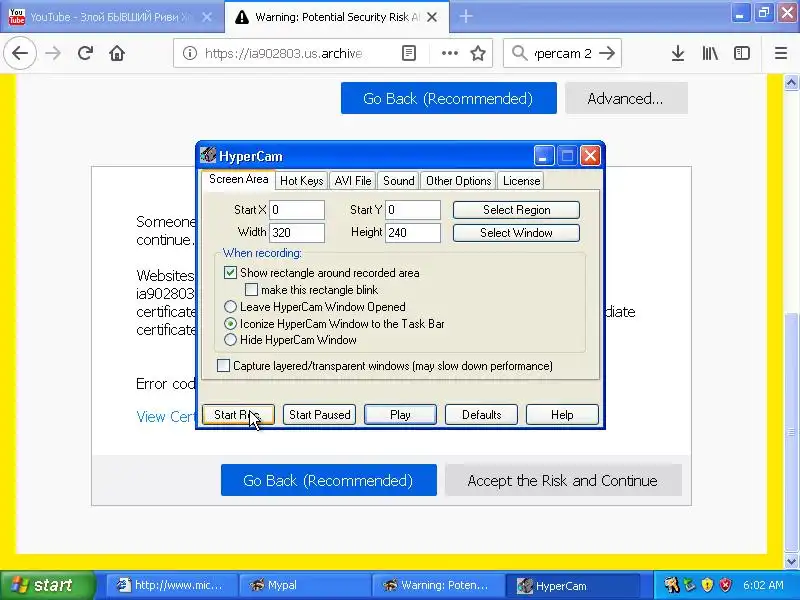Select Iconize HyperCam Window to Task Bar
The image size is (800, 600).
point(230,323)
